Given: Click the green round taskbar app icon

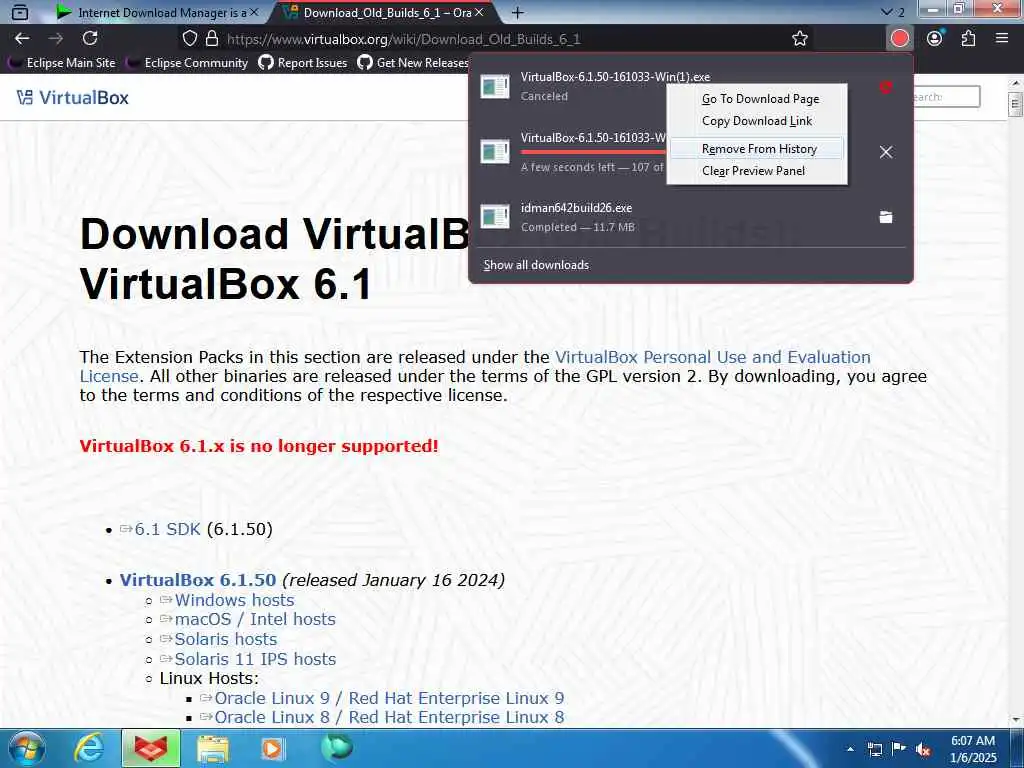Looking at the screenshot, I should pos(336,747).
